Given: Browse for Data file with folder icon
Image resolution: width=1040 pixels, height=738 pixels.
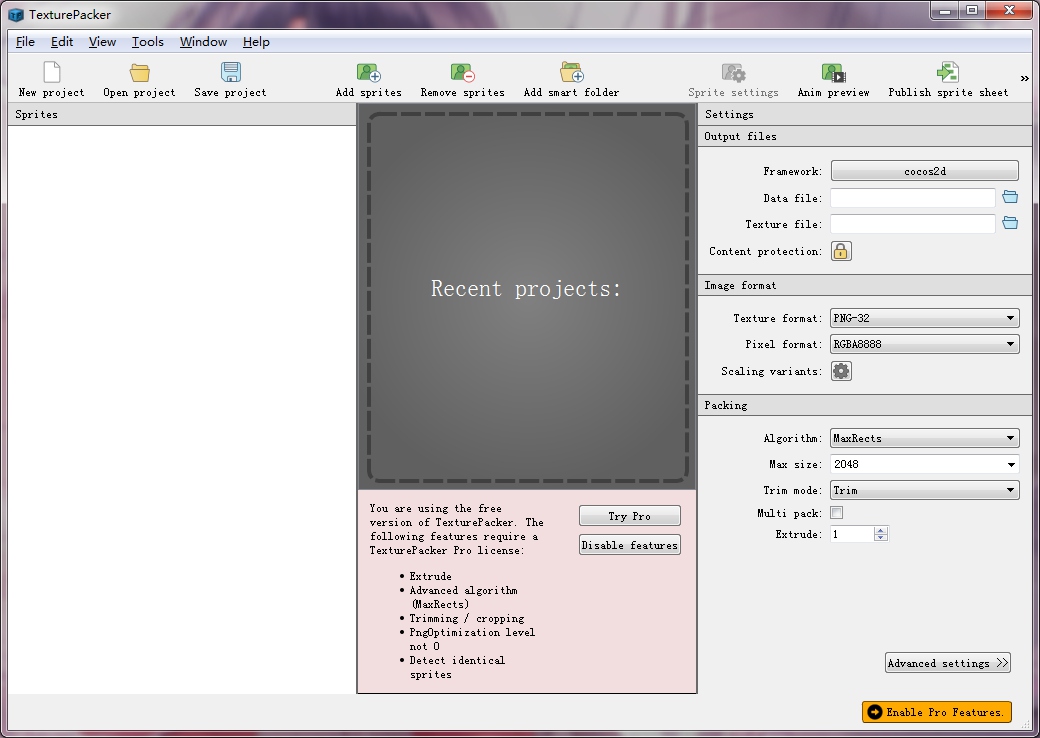Looking at the screenshot, I should tap(1010, 198).
